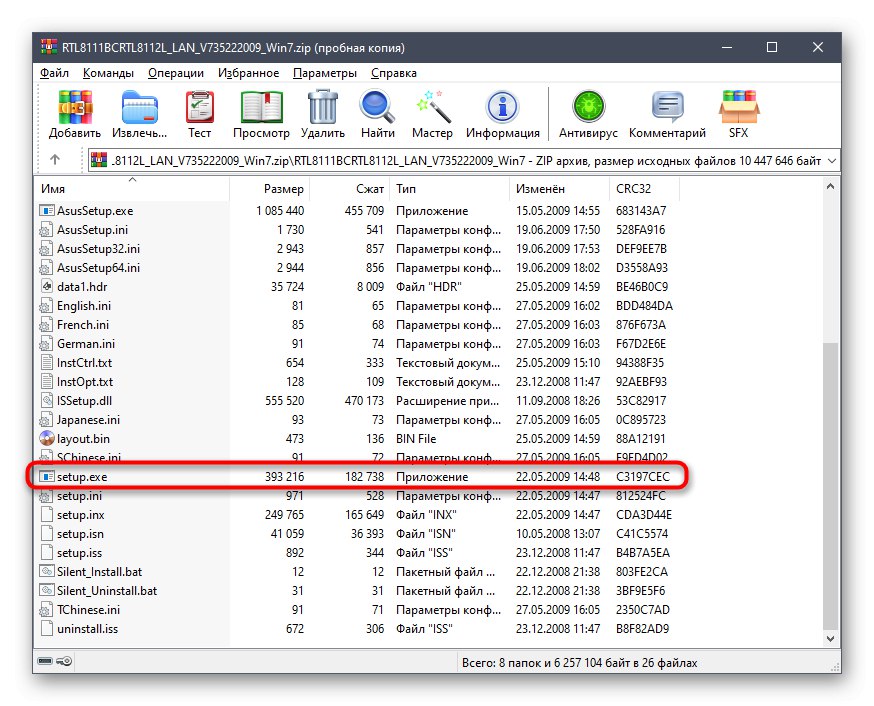Select the AsusSetup.ini file name

pos(92,230)
